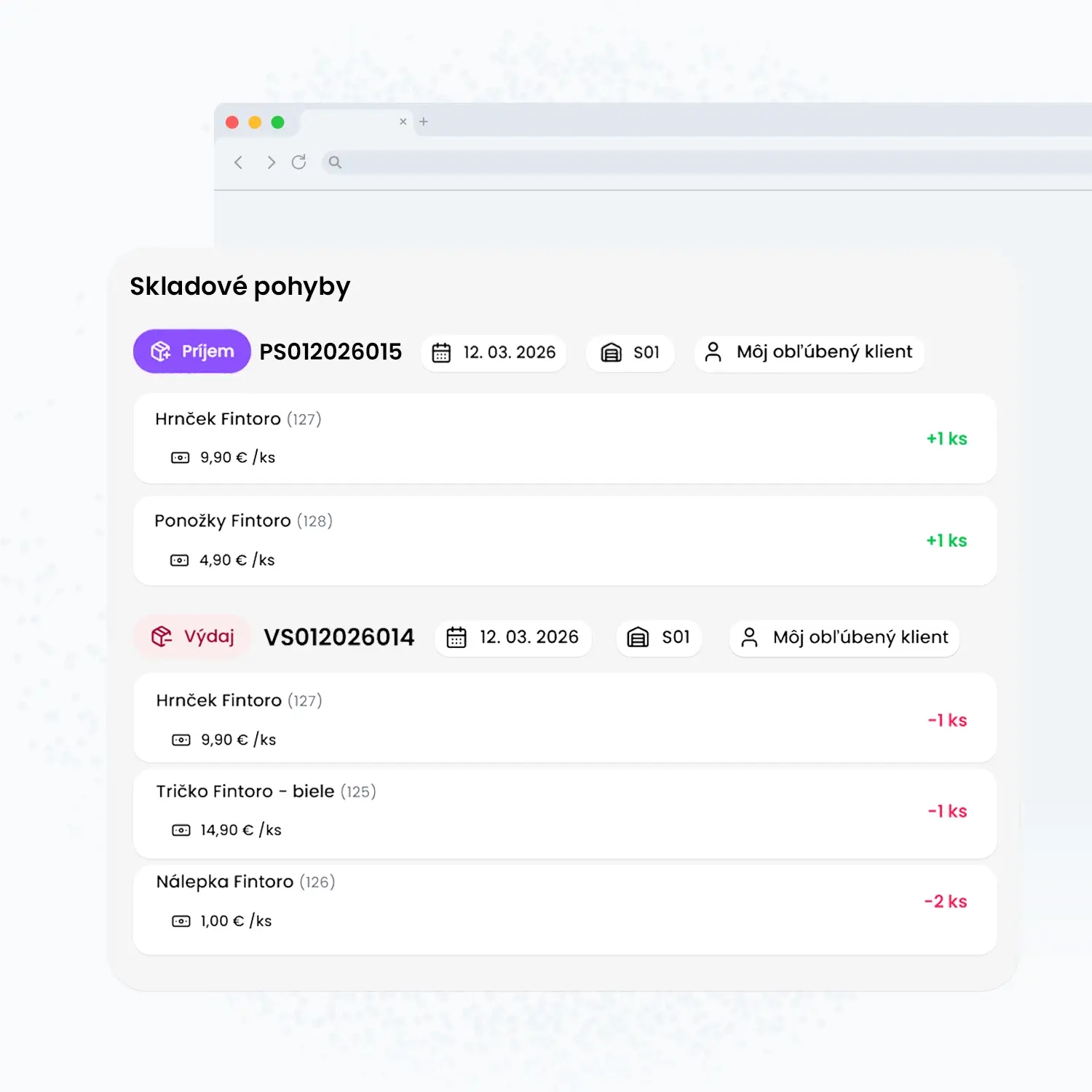The image size is (1092, 1092).
Task: Open document number PS012026015
Action: coord(331,352)
